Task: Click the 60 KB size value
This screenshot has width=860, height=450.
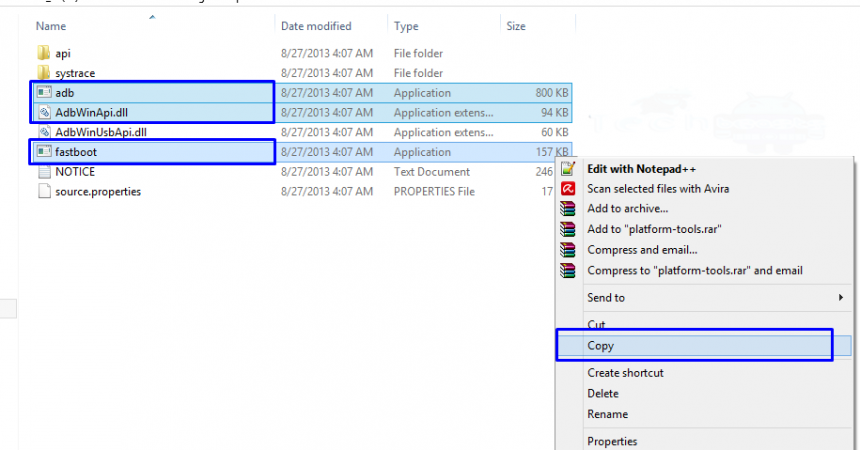Action: pyautogui.click(x=555, y=132)
